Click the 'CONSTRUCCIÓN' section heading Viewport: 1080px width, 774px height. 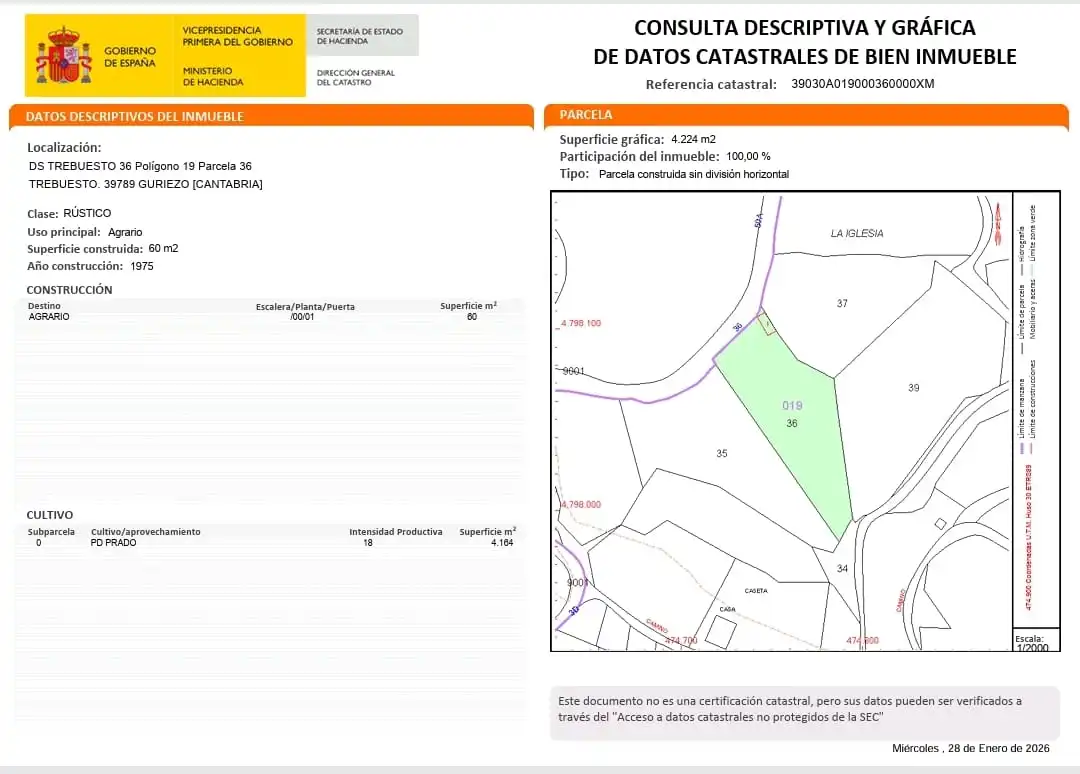pos(69,290)
